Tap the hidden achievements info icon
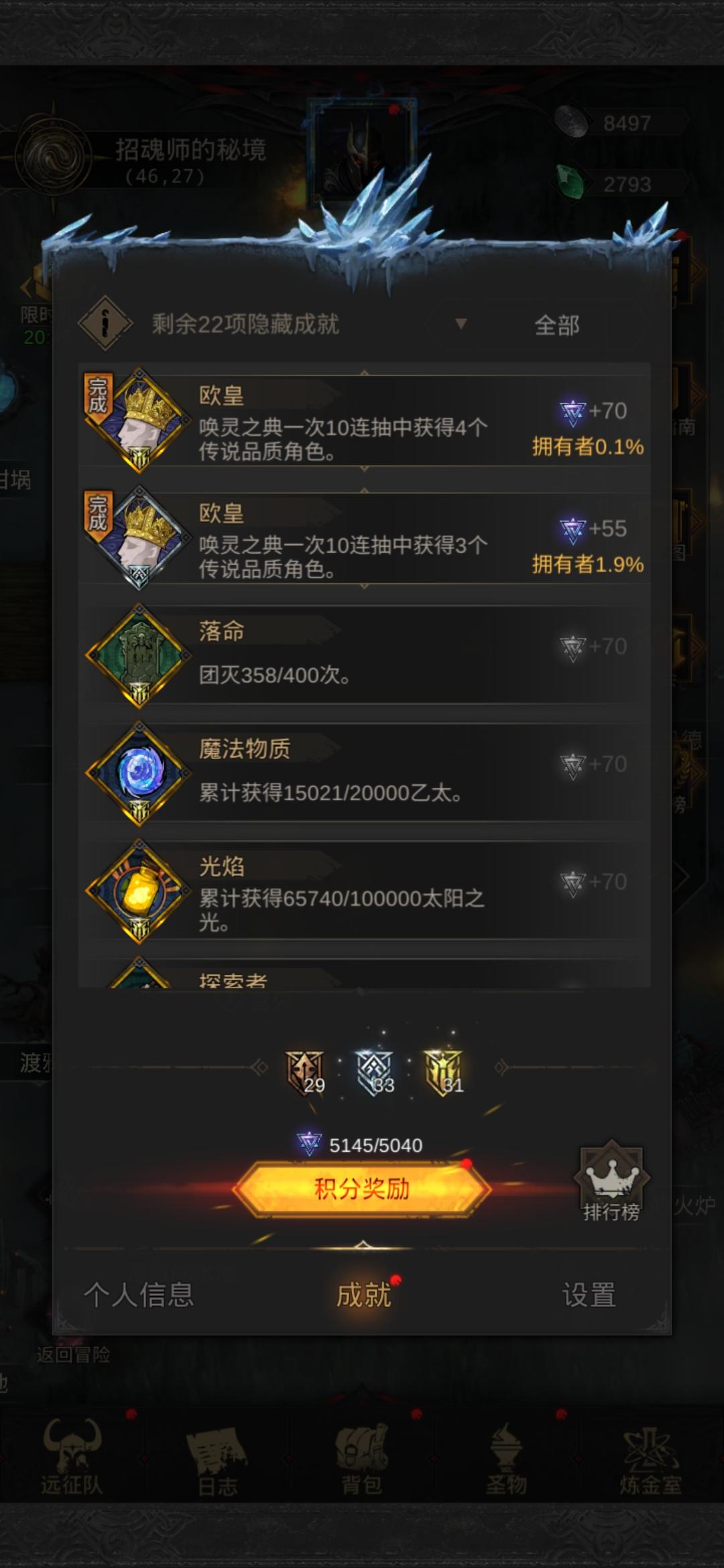This screenshot has width=724, height=1568. 105,324
